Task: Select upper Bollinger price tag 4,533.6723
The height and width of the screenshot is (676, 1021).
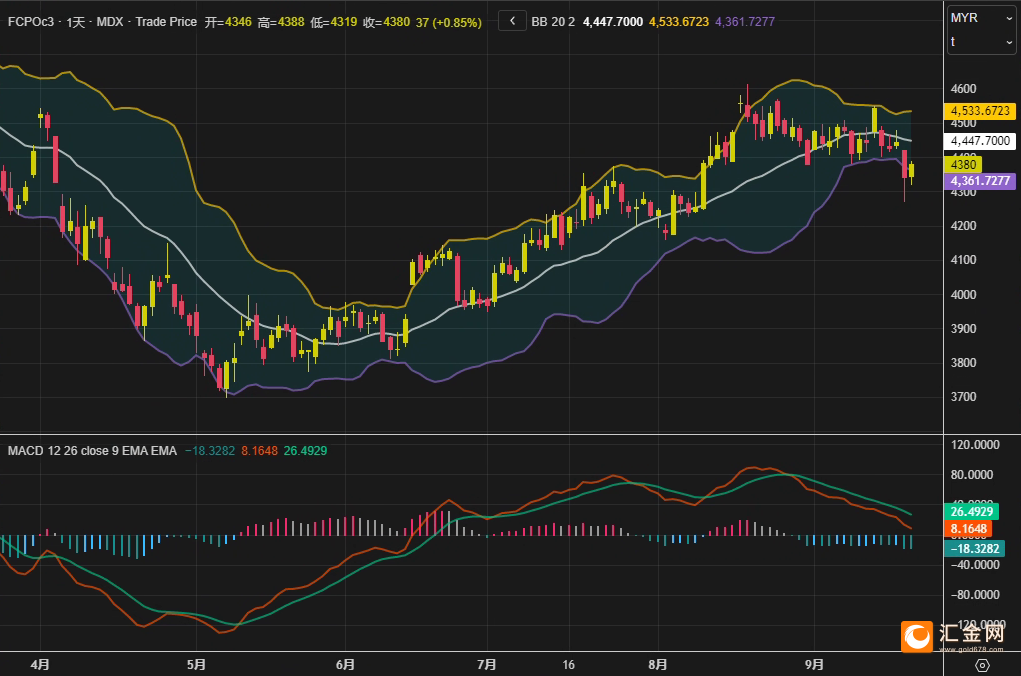Action: [x=979, y=111]
